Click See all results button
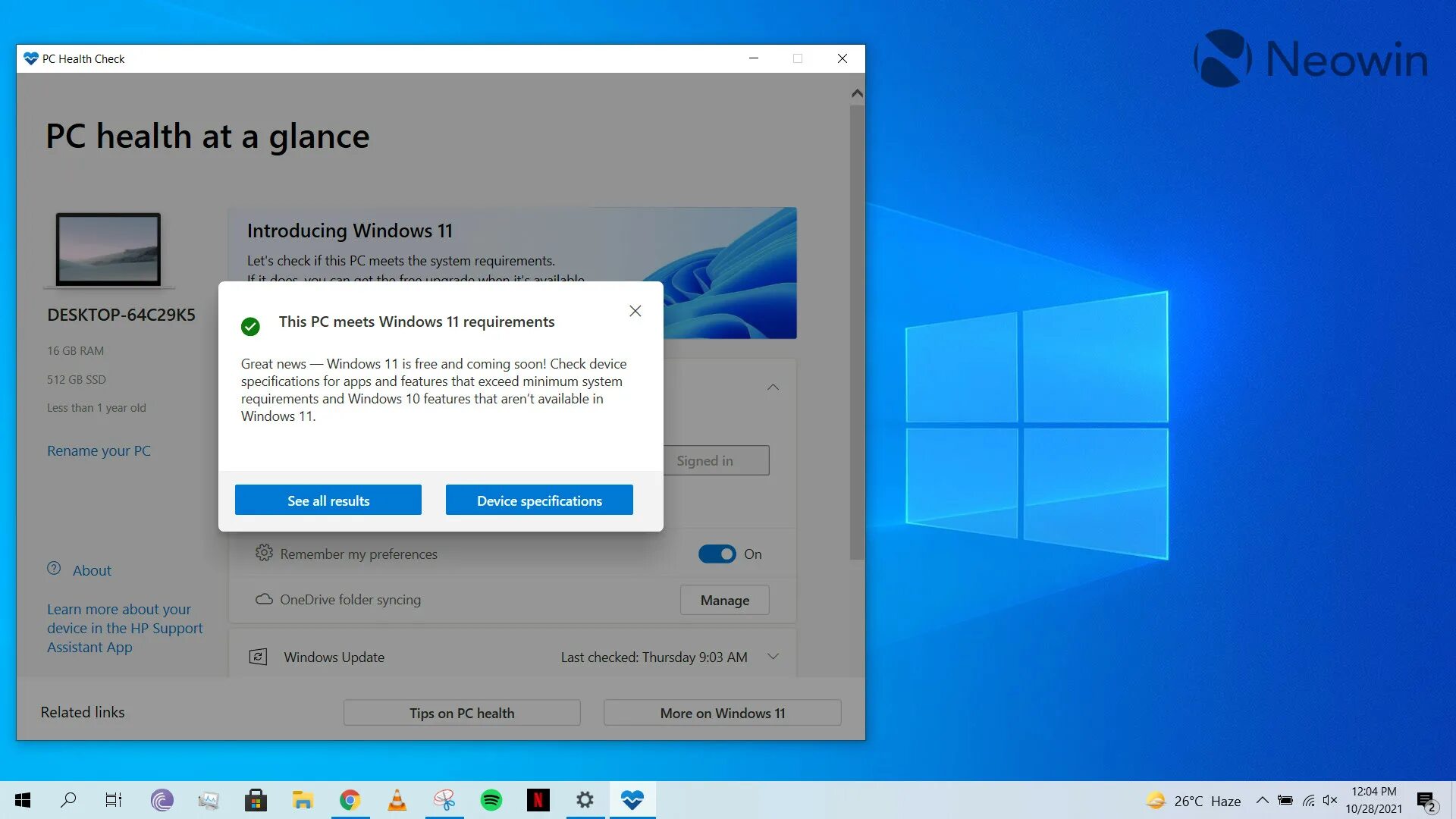Screen dimensions: 1456x819 click(x=328, y=500)
